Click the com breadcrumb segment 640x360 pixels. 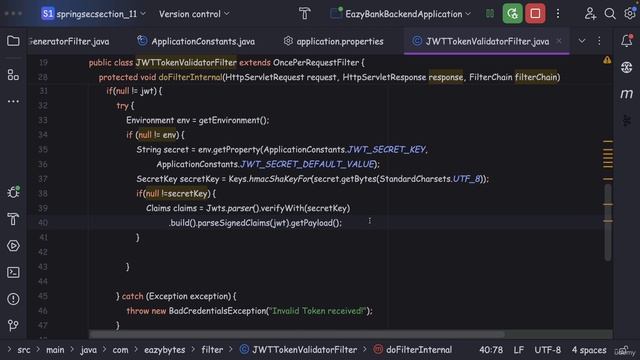pos(120,350)
